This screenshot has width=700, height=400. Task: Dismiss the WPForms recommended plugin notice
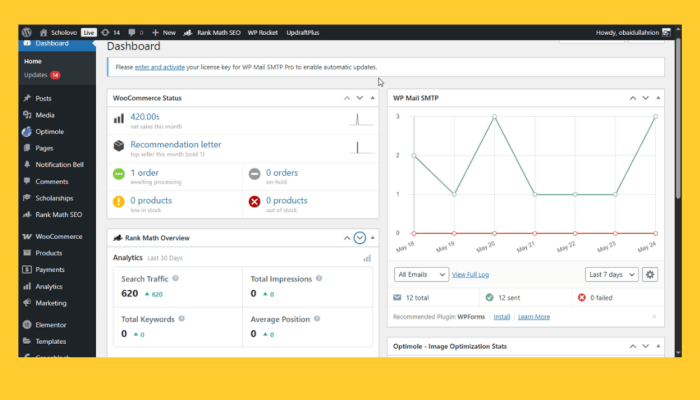tap(655, 317)
